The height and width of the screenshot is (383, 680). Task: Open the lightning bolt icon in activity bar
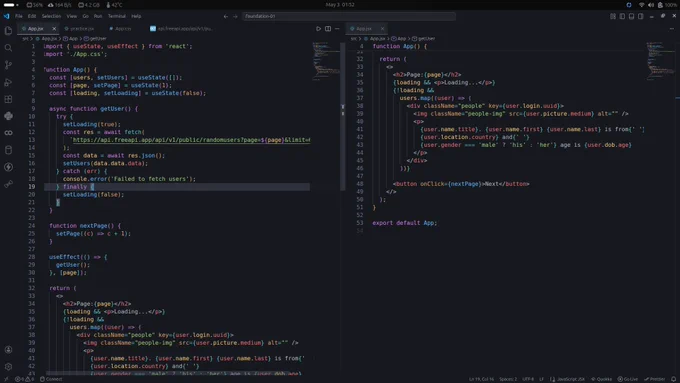8,167
